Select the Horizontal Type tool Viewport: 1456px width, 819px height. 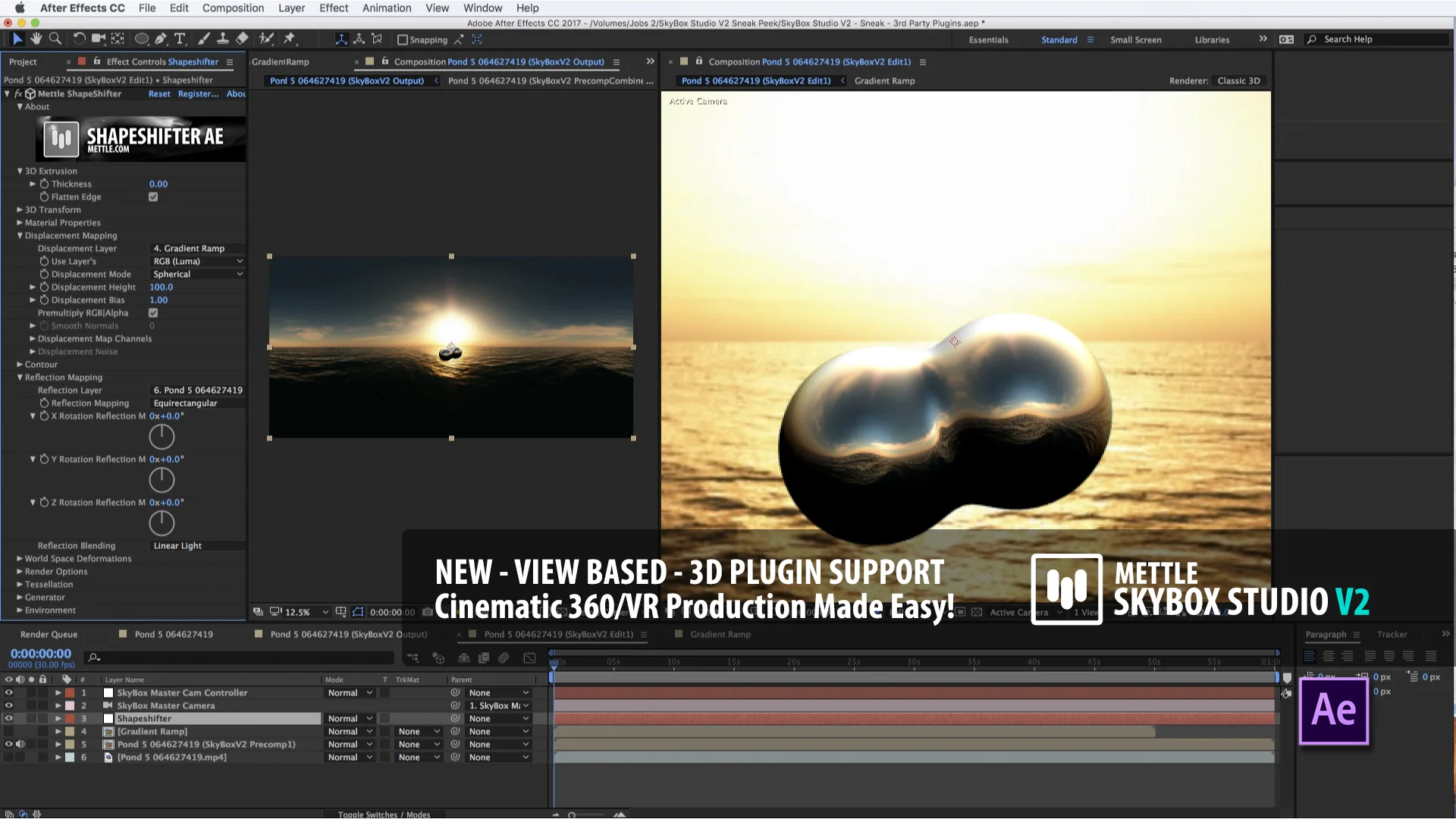point(180,39)
